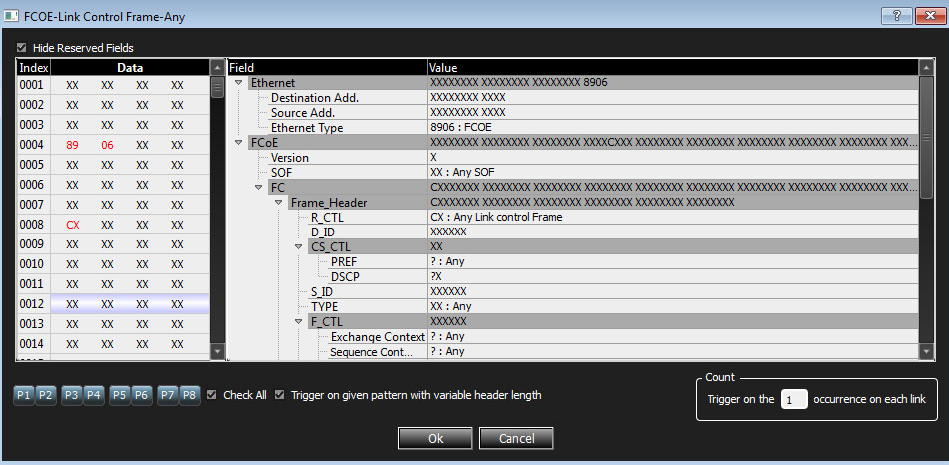Click the red 89 data byte
The image size is (949, 465).
click(72, 145)
